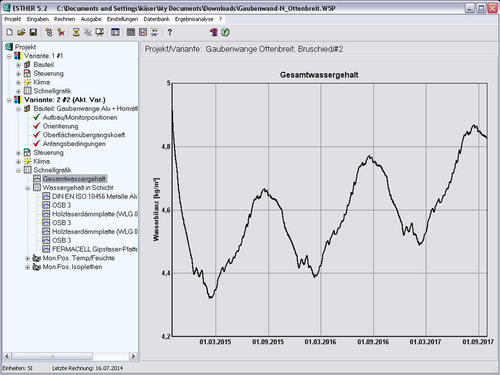Click the question mark toolbar icon
The height and width of the screenshot is (375, 500).
pyautogui.click(x=170, y=32)
